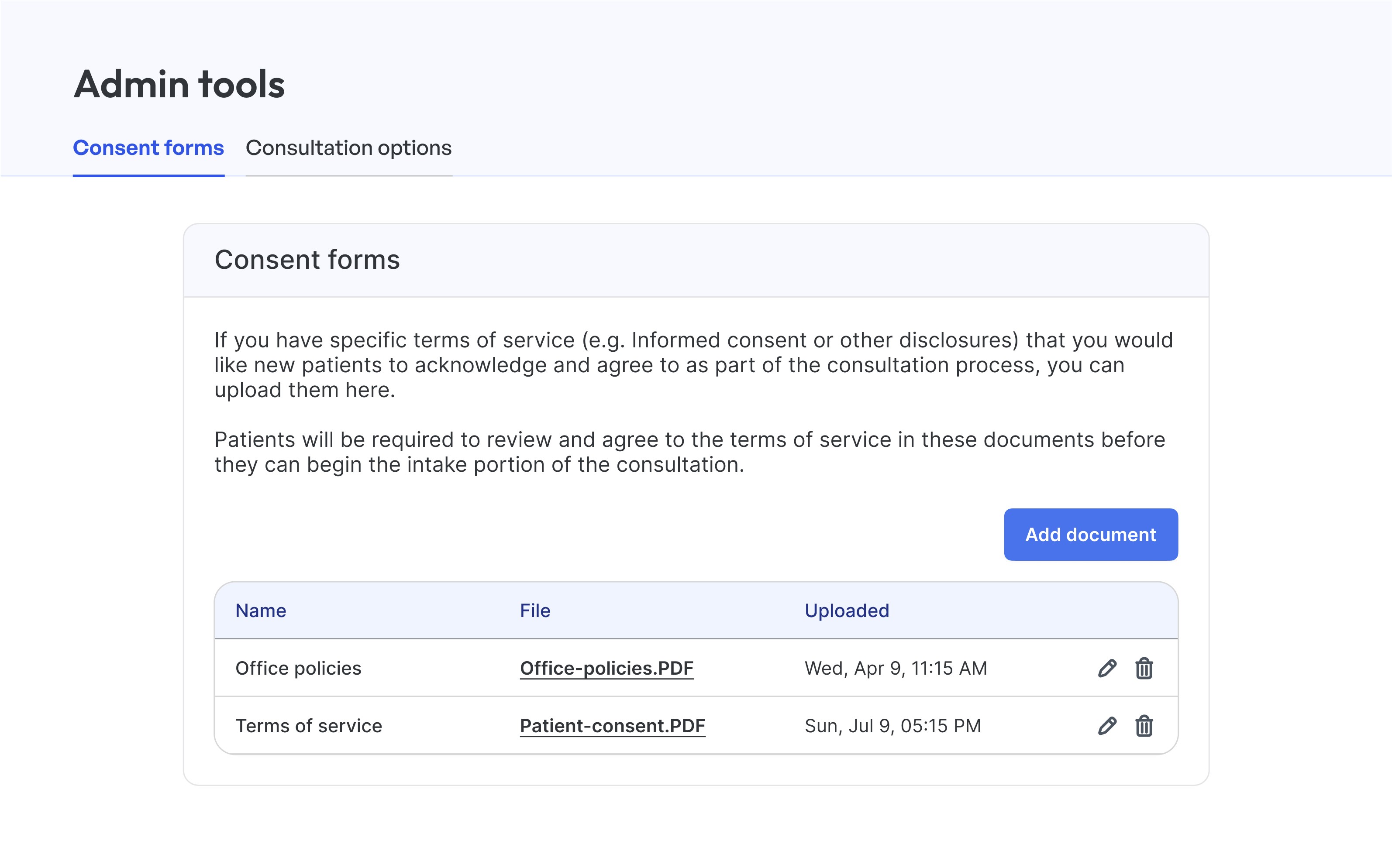Delete the Terms of service document
1392x868 pixels.
click(x=1144, y=726)
